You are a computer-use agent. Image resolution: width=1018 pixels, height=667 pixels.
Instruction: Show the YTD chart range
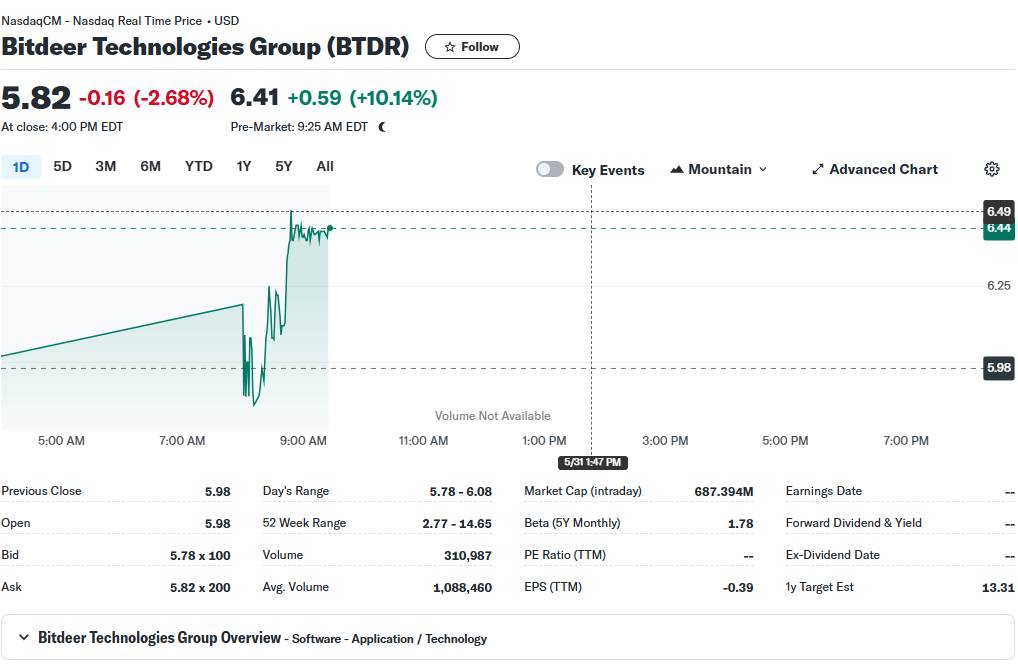pyautogui.click(x=199, y=167)
